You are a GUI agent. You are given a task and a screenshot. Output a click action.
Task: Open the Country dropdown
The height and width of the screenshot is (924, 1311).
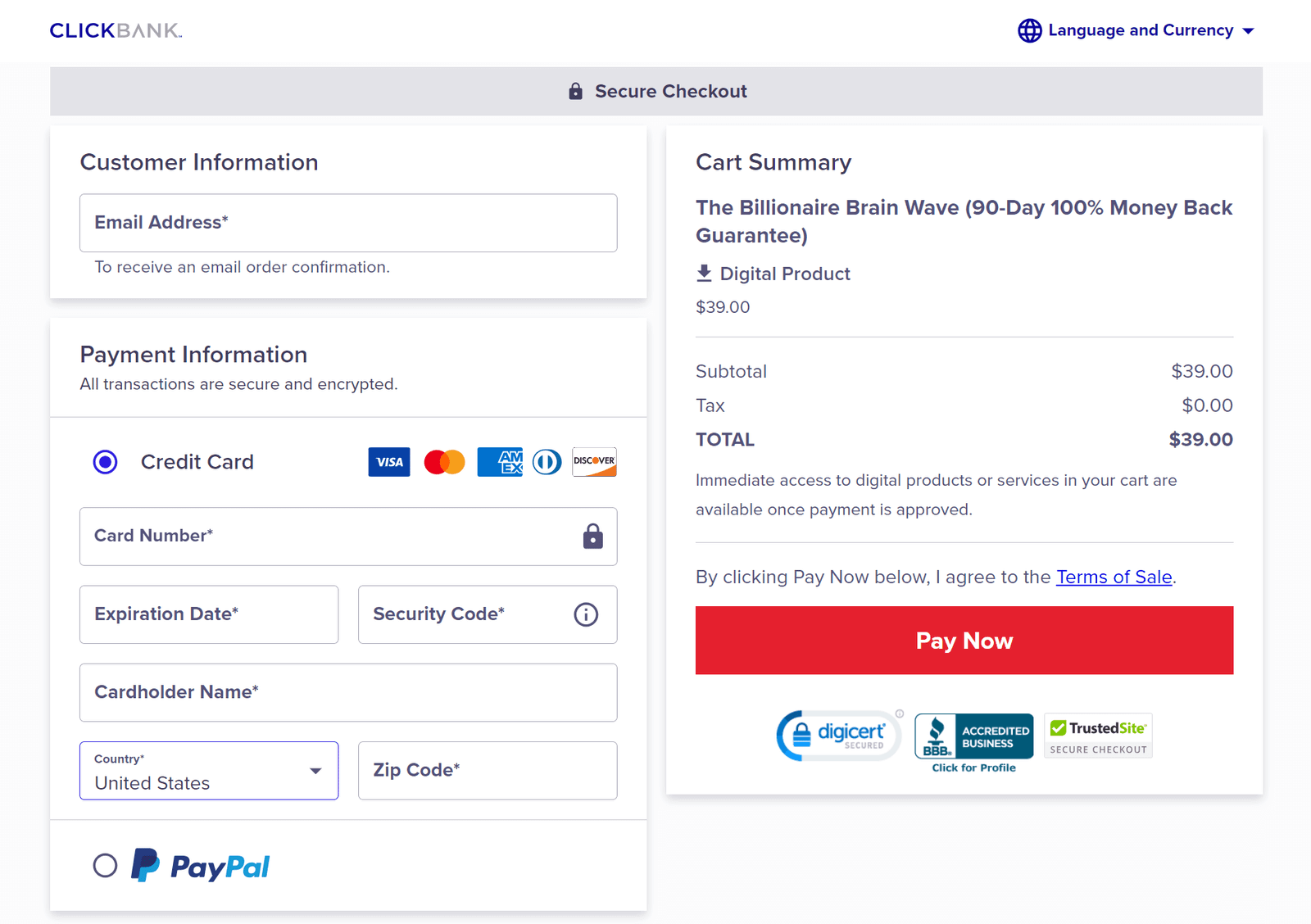pos(208,771)
